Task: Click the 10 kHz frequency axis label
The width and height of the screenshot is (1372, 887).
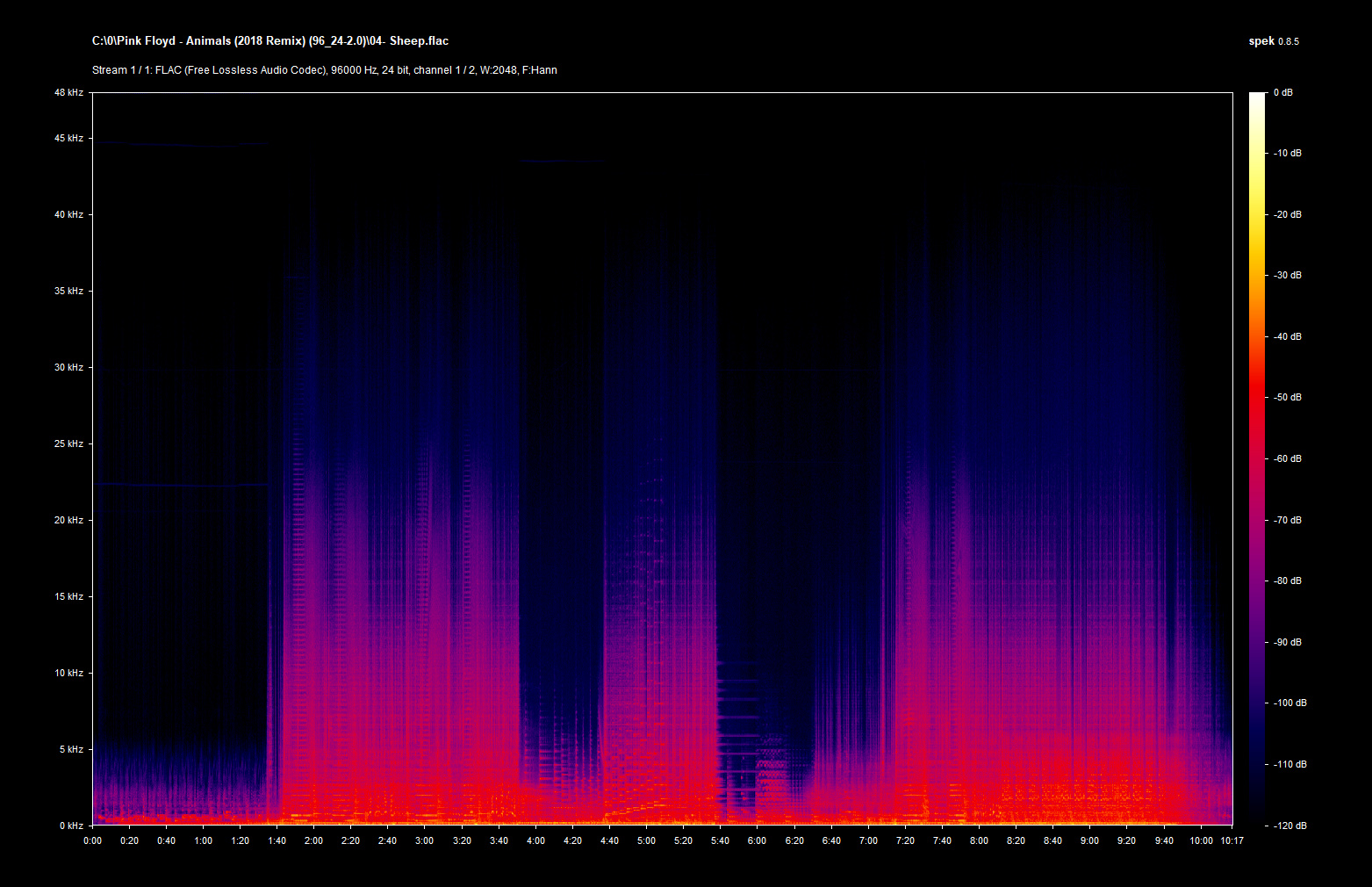Action: (x=68, y=673)
